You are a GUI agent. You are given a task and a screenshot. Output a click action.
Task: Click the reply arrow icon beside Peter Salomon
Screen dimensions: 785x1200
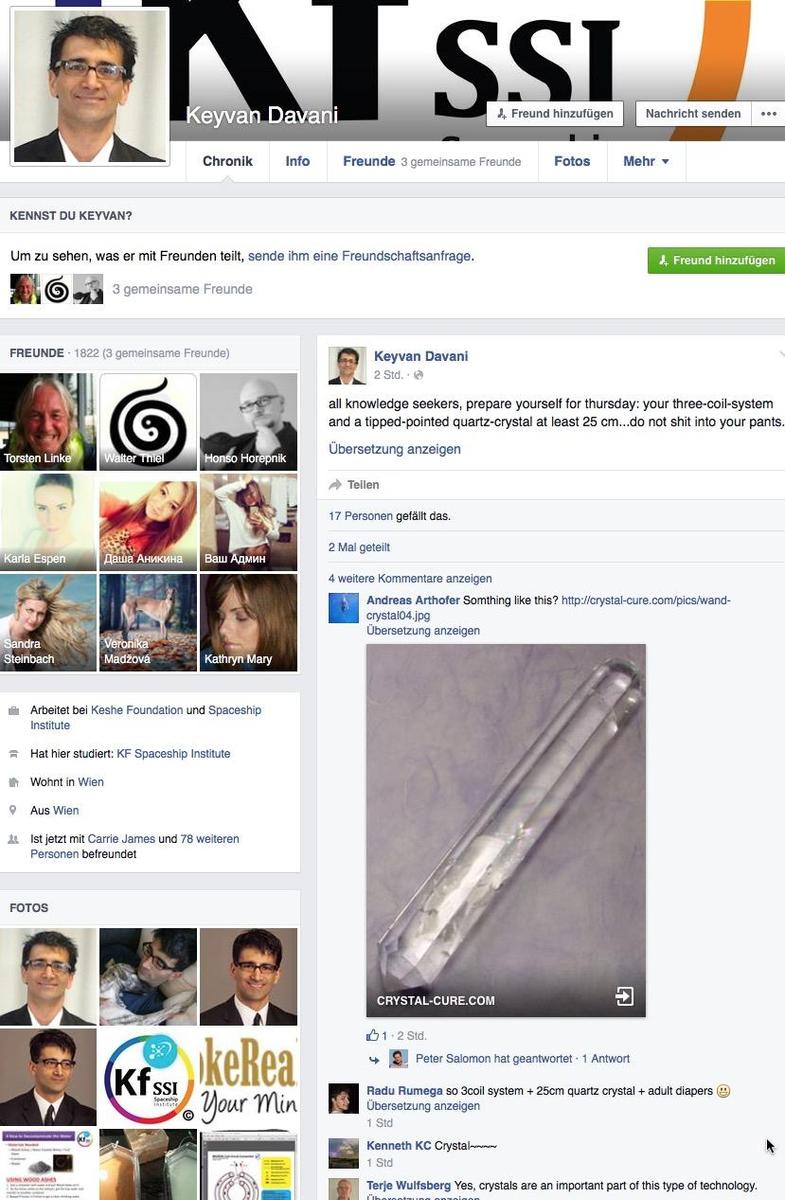[x=374, y=1059]
